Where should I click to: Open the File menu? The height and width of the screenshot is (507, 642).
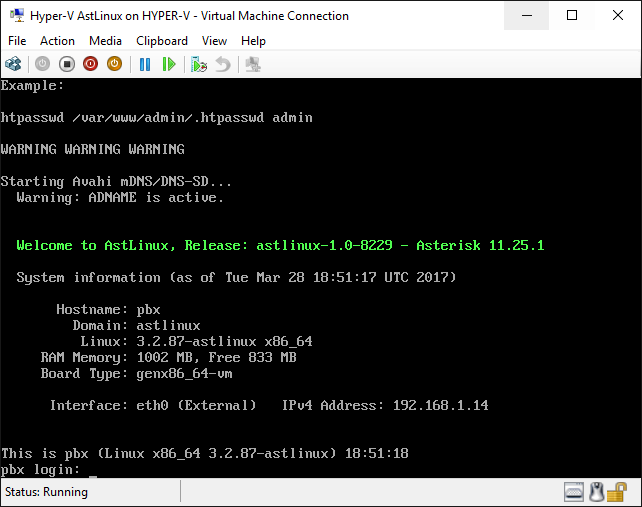[x=17, y=41]
